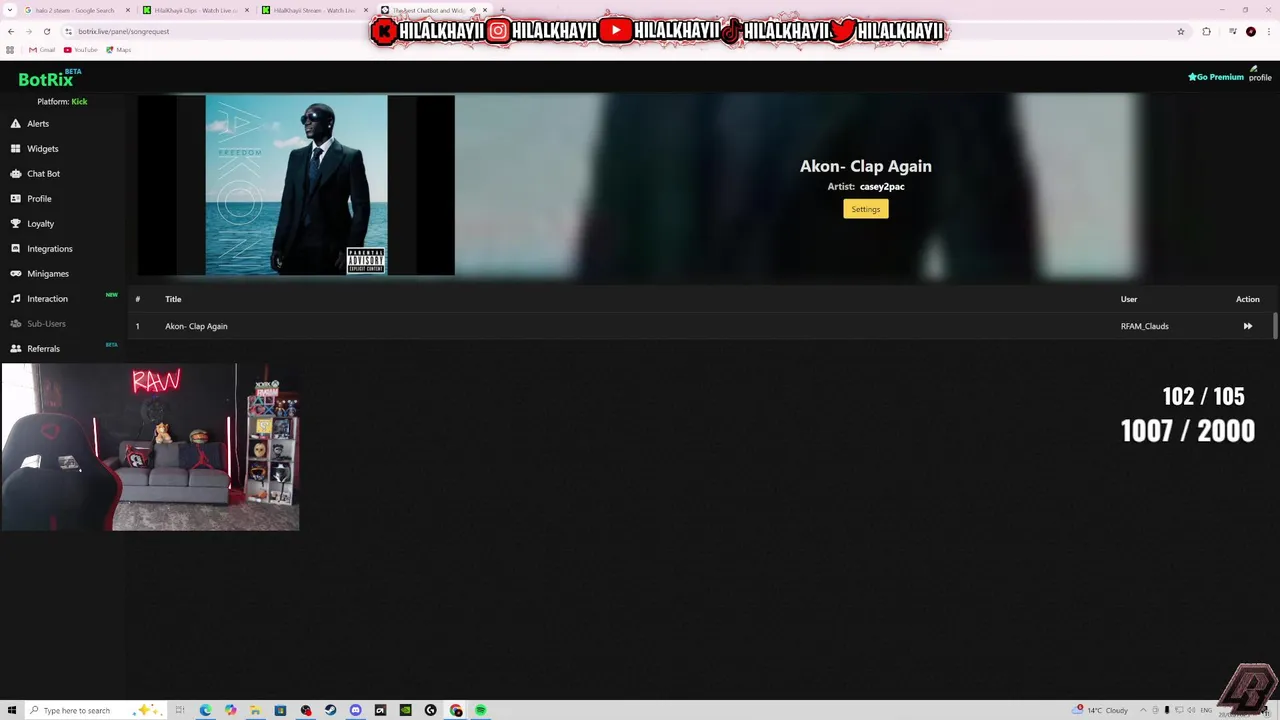Bookmark this page with the star icon

1181,31
